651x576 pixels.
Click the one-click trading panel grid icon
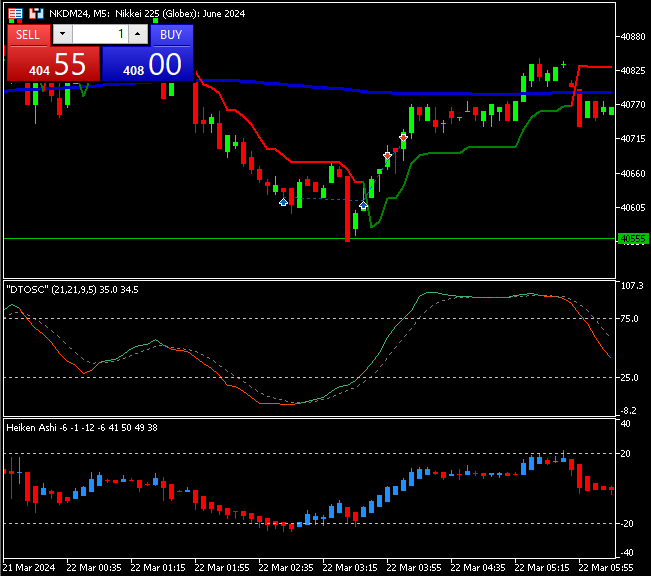click(x=15, y=14)
